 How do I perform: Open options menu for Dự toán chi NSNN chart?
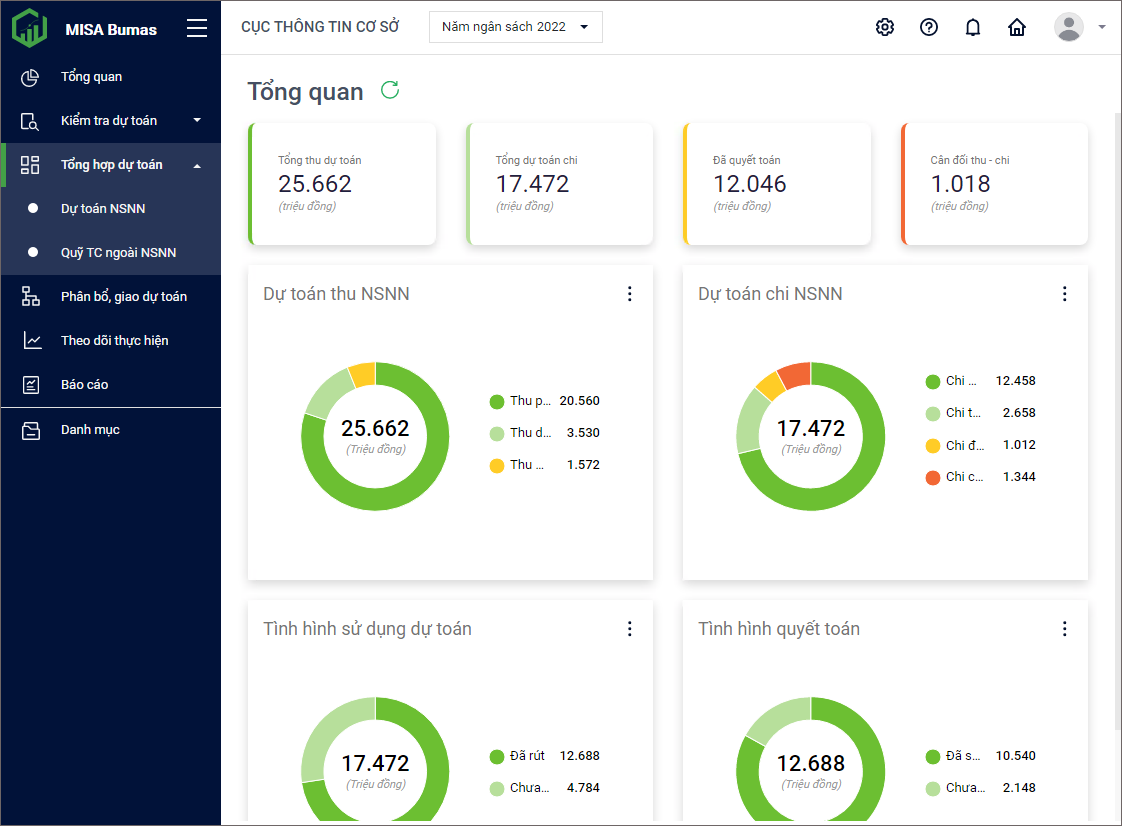pyautogui.click(x=1064, y=293)
